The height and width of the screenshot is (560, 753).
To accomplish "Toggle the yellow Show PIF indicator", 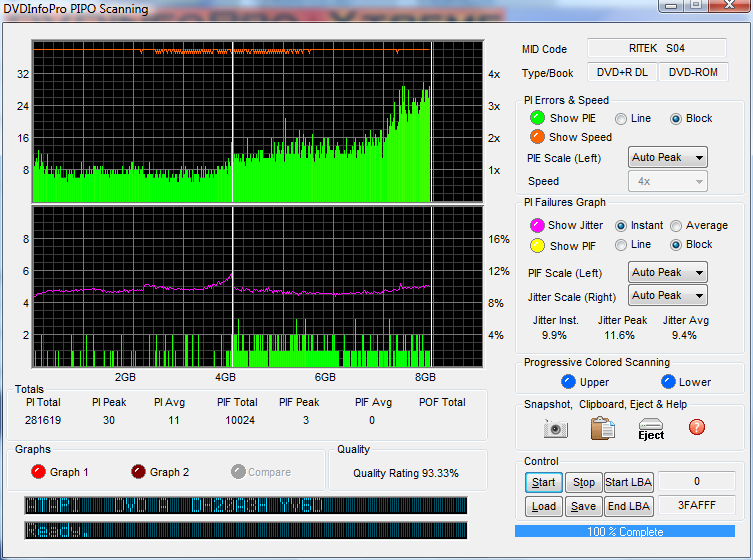I will pyautogui.click(x=537, y=245).
